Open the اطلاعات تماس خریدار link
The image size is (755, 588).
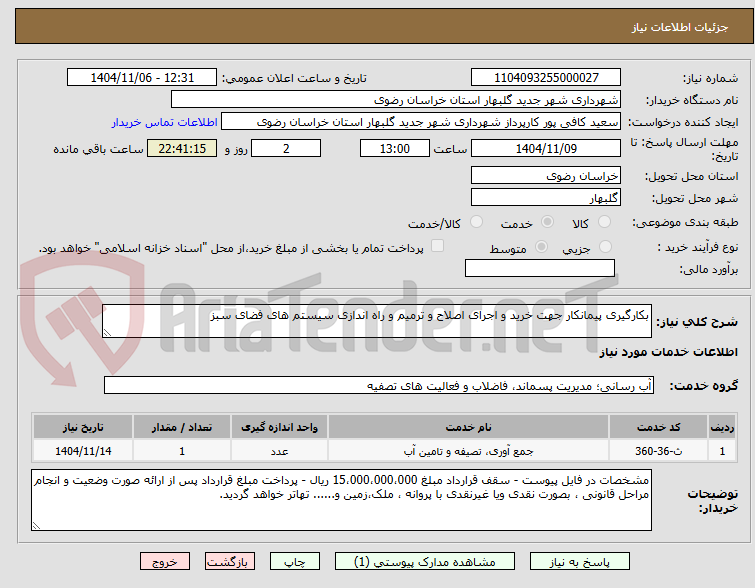coord(165,122)
